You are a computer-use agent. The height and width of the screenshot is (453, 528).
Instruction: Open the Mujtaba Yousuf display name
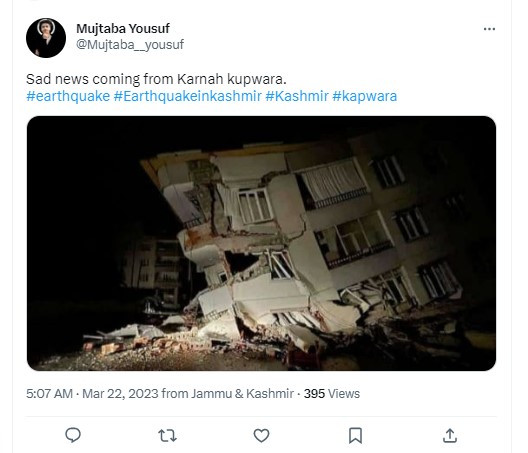pos(123,29)
